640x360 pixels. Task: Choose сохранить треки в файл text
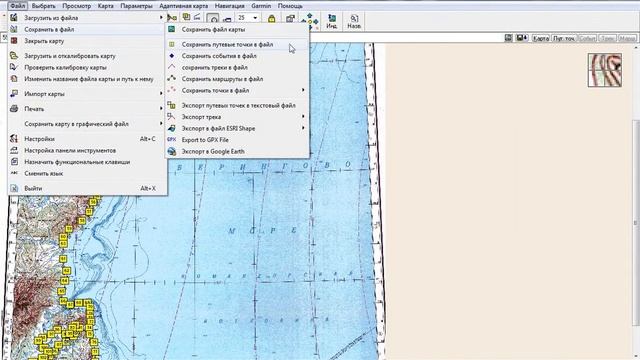click(215, 67)
